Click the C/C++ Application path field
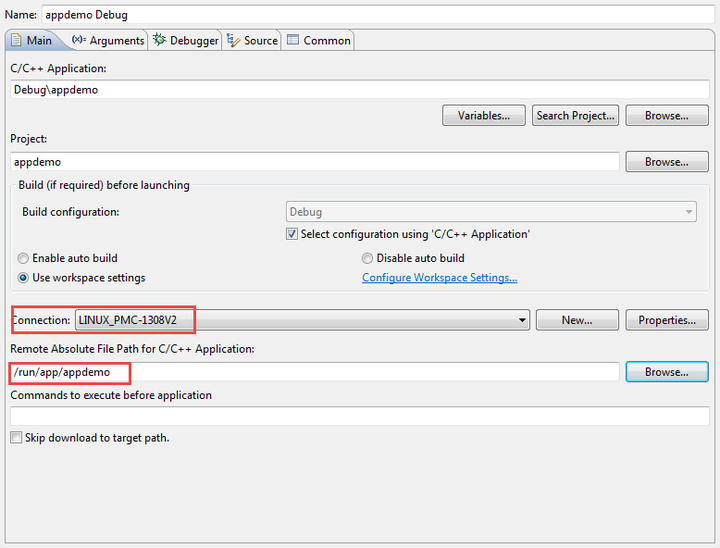 pyautogui.click(x=360, y=90)
